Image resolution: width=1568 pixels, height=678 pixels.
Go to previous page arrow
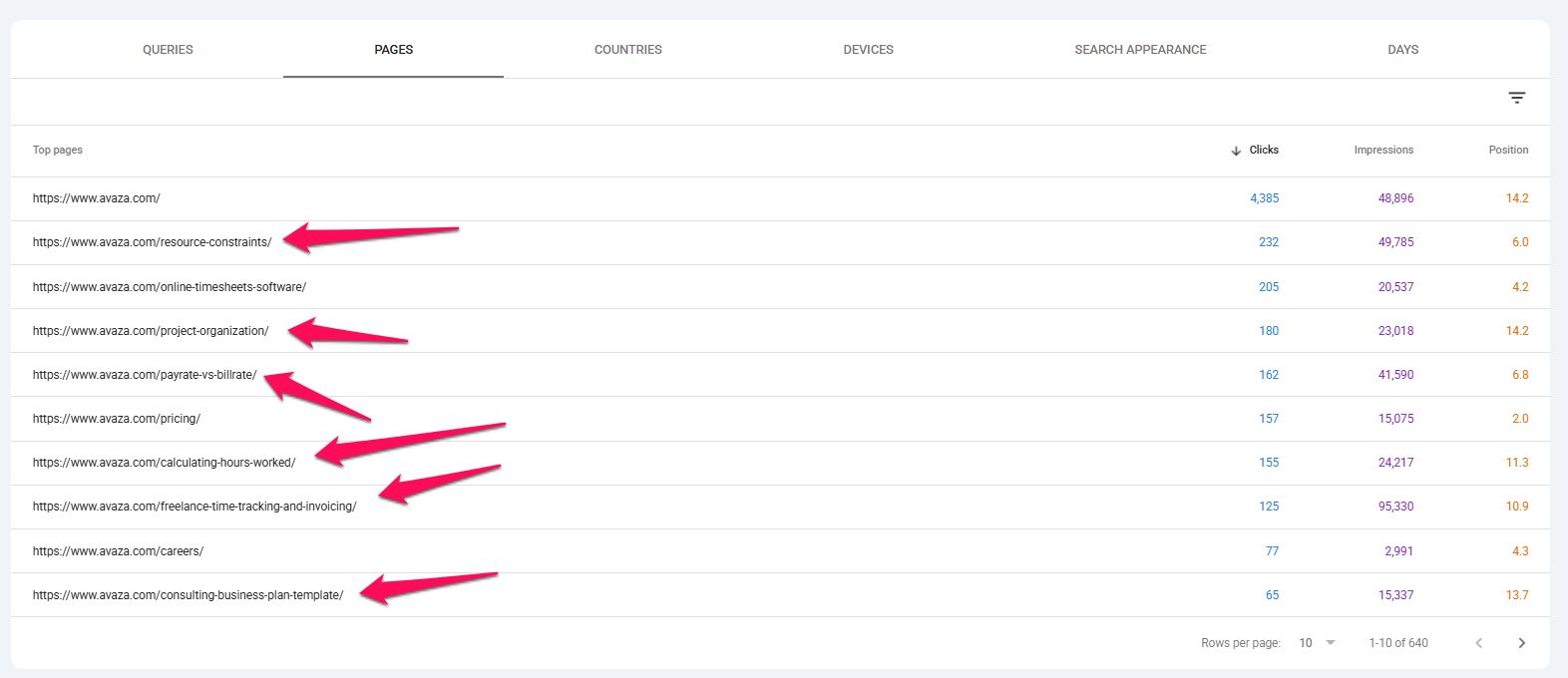1478,643
